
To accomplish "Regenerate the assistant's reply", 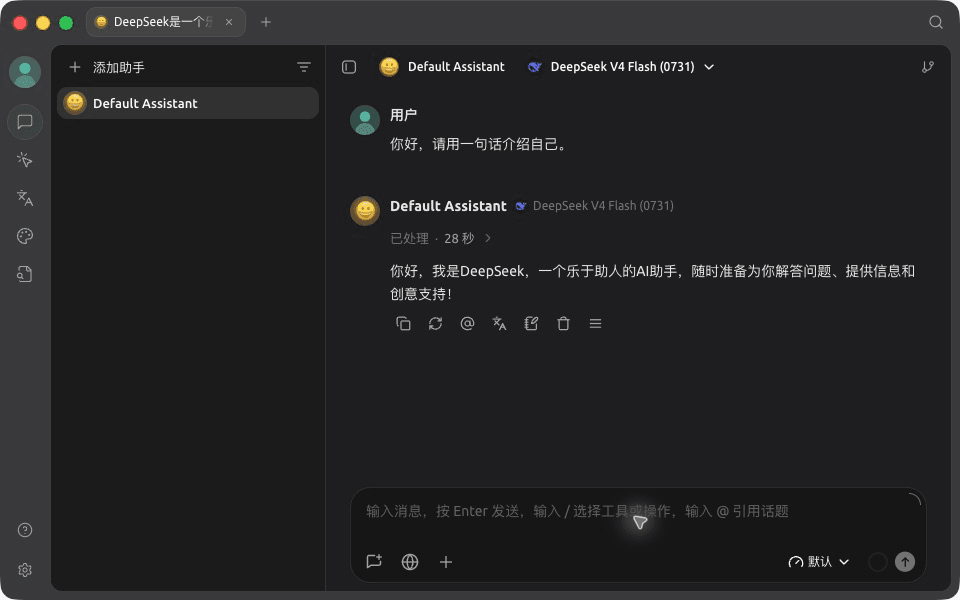I will tap(435, 323).
